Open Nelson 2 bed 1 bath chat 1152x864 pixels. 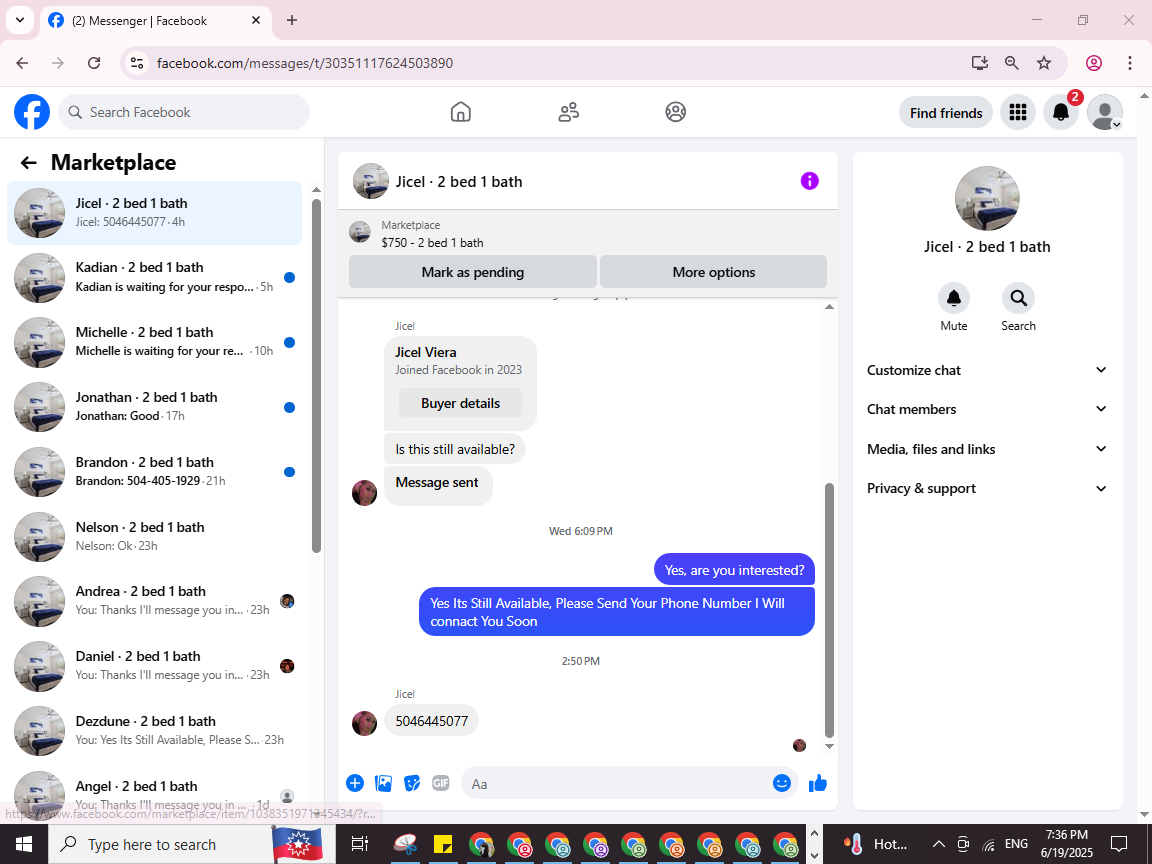pyautogui.click(x=154, y=536)
